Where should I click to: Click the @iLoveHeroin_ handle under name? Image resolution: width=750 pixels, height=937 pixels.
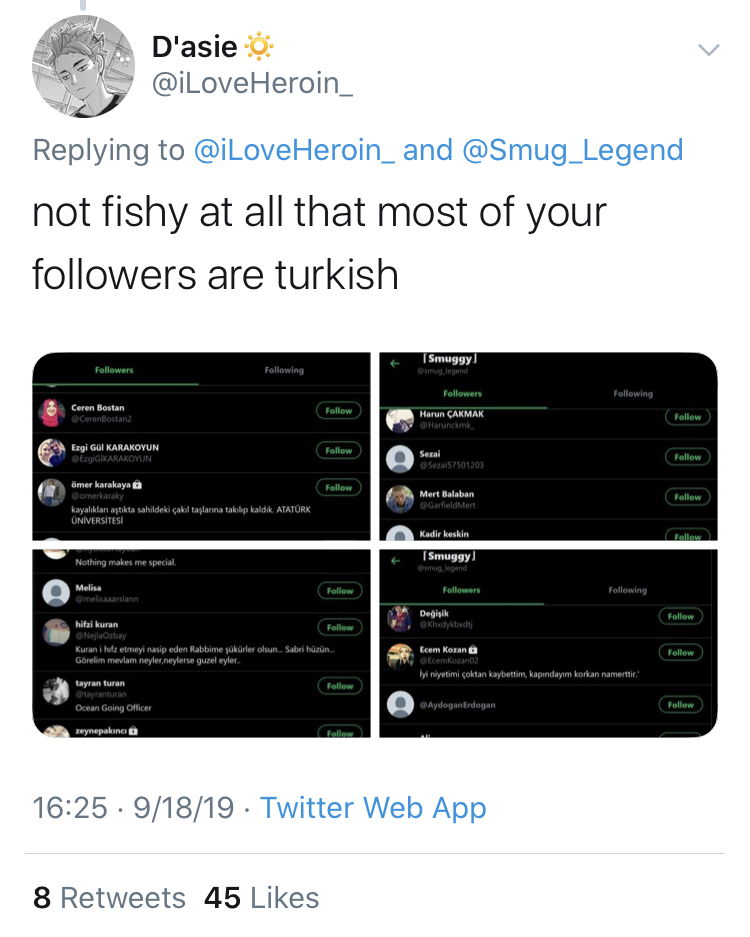point(252,83)
